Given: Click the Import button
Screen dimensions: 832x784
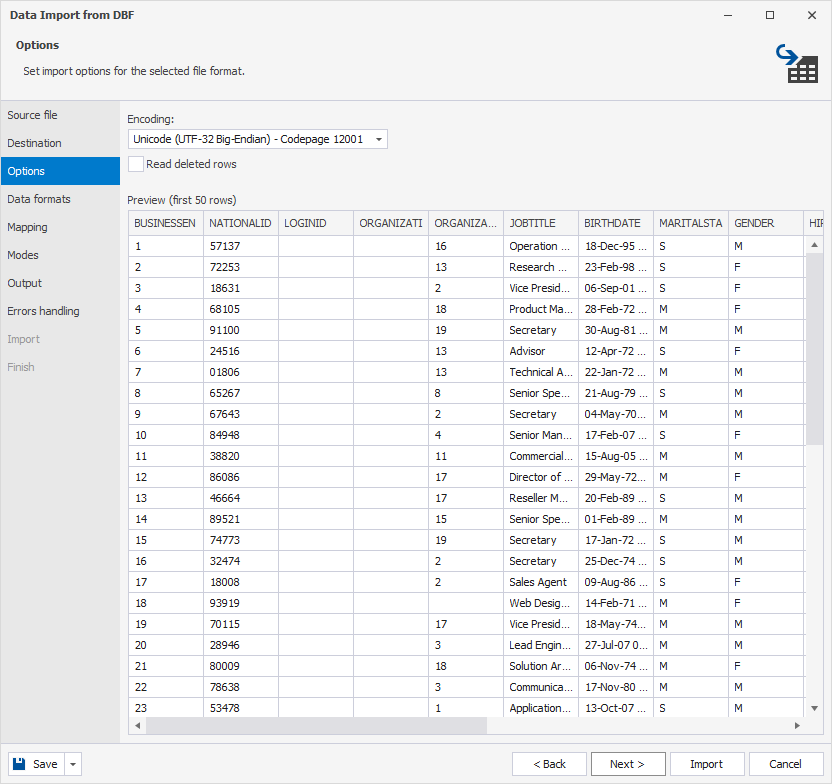Looking at the screenshot, I should [707, 764].
